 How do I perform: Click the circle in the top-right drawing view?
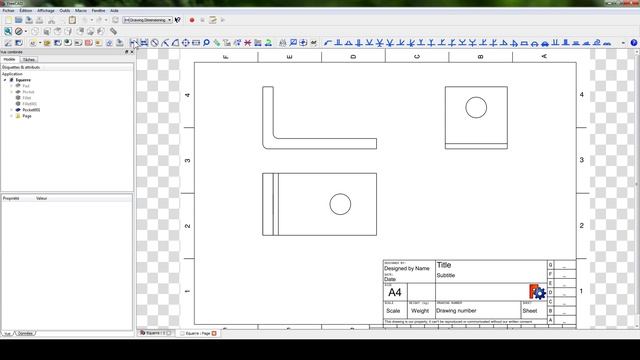tap(476, 107)
